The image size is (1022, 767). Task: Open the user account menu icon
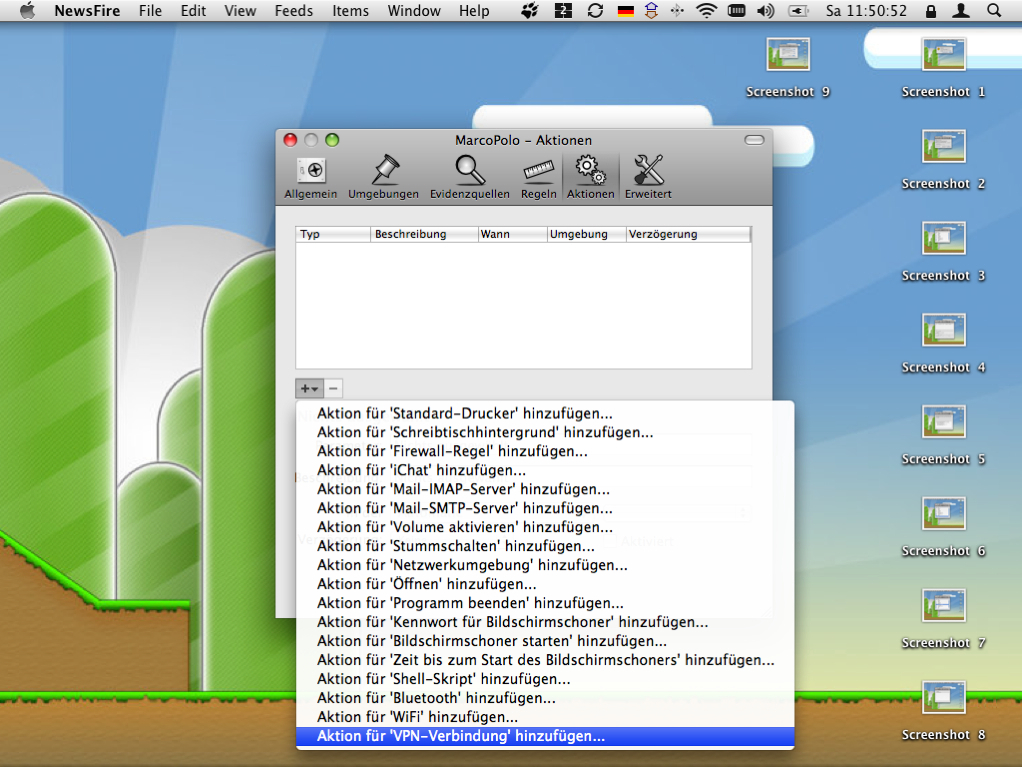[961, 10]
